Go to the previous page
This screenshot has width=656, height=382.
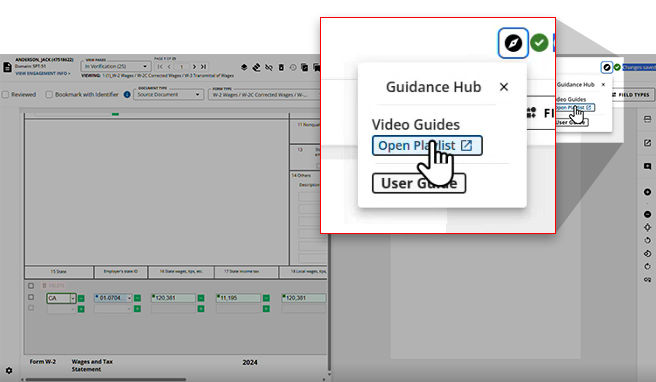169,67
